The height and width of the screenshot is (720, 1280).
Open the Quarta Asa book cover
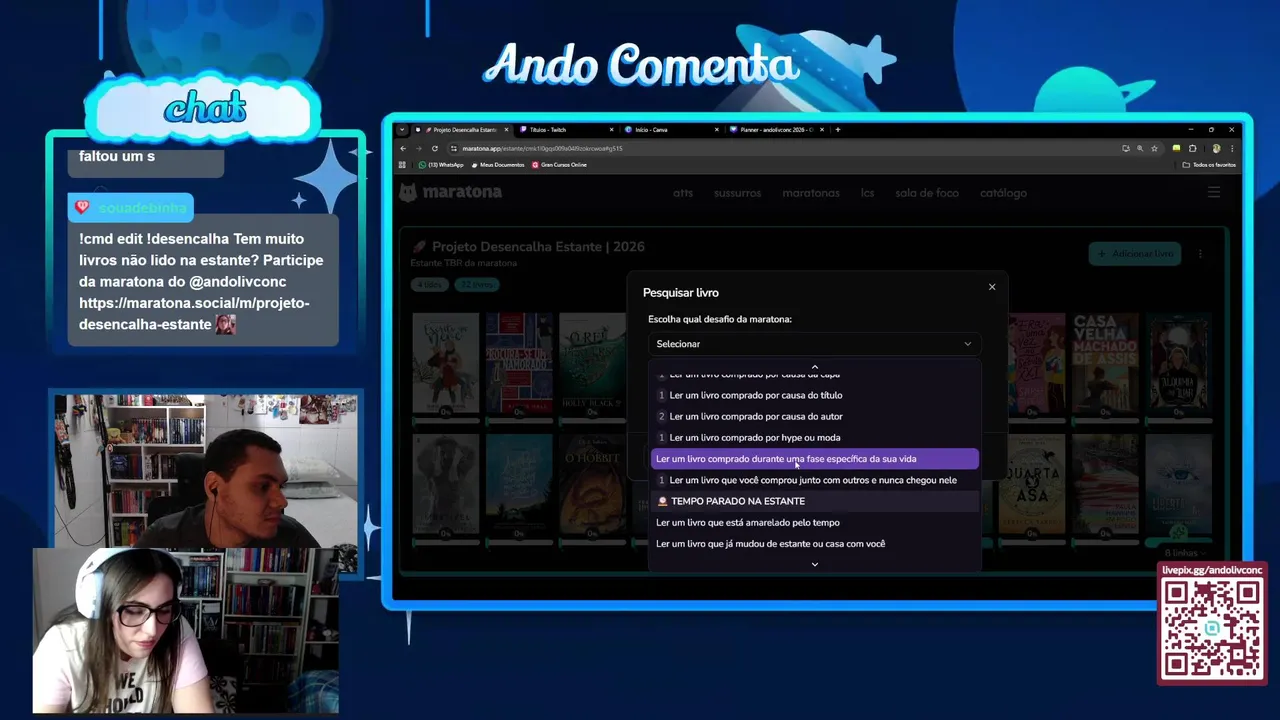(x=1031, y=484)
